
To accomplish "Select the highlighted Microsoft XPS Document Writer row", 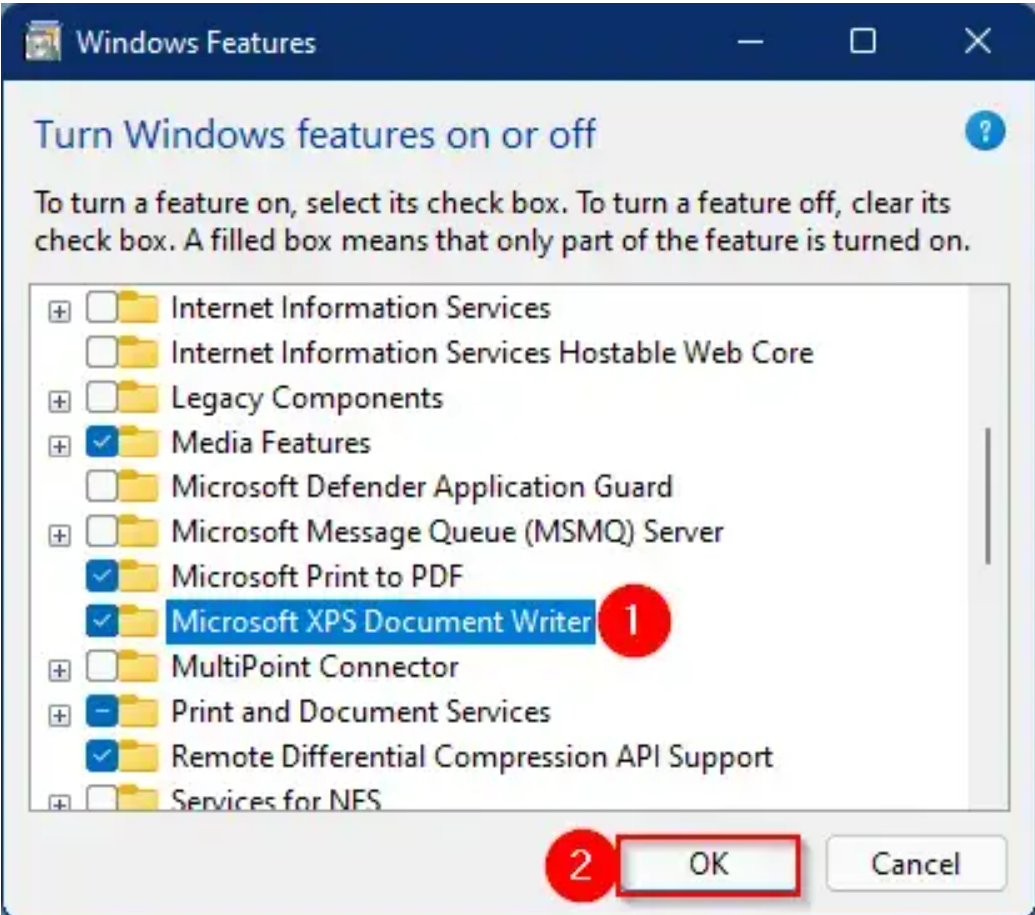I will [x=380, y=622].
